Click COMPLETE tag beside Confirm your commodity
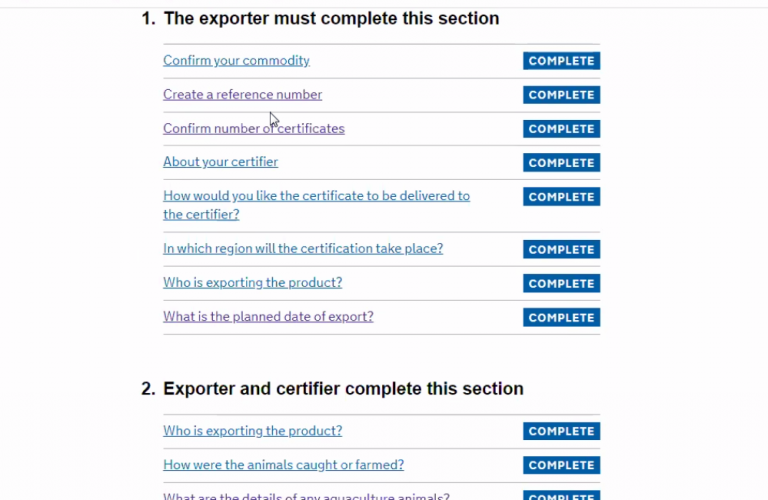The height and width of the screenshot is (500, 768). (x=561, y=61)
